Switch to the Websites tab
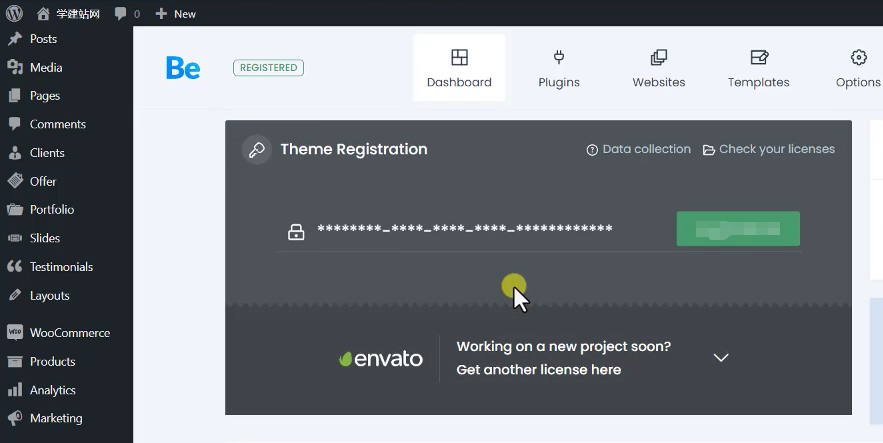The height and width of the screenshot is (443, 883). [659, 68]
